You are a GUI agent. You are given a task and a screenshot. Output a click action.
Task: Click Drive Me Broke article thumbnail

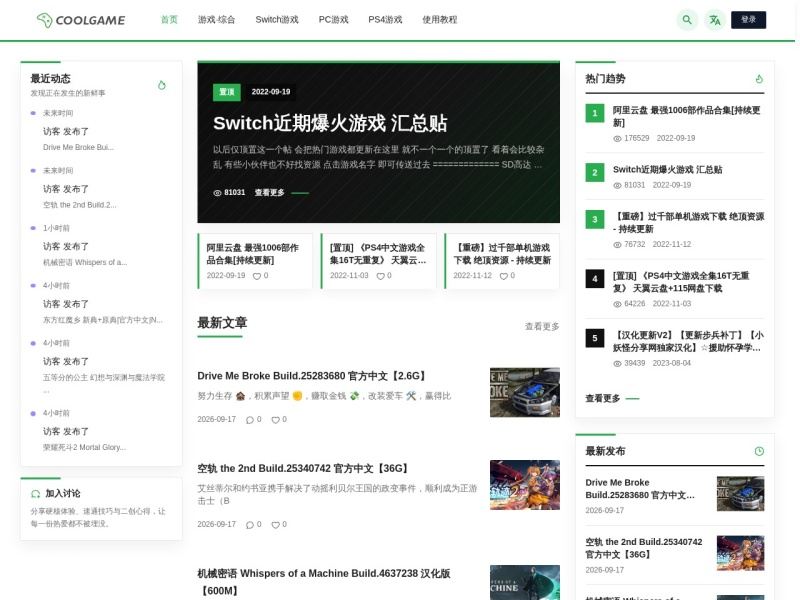click(524, 392)
